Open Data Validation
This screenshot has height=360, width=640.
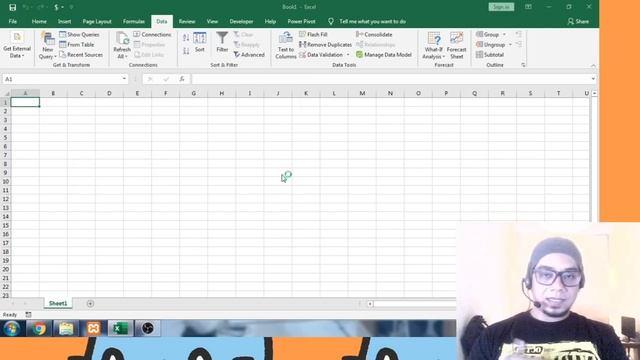click(x=321, y=55)
